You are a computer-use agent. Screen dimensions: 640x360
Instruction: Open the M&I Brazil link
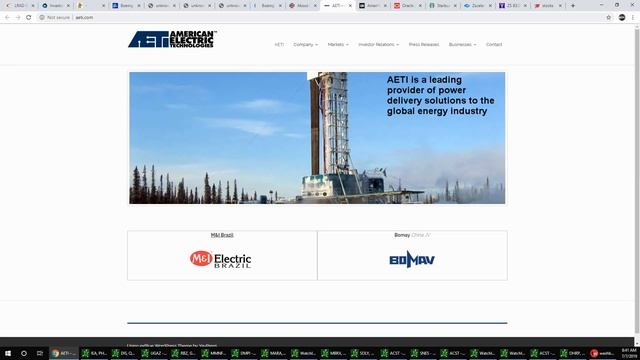click(x=222, y=235)
